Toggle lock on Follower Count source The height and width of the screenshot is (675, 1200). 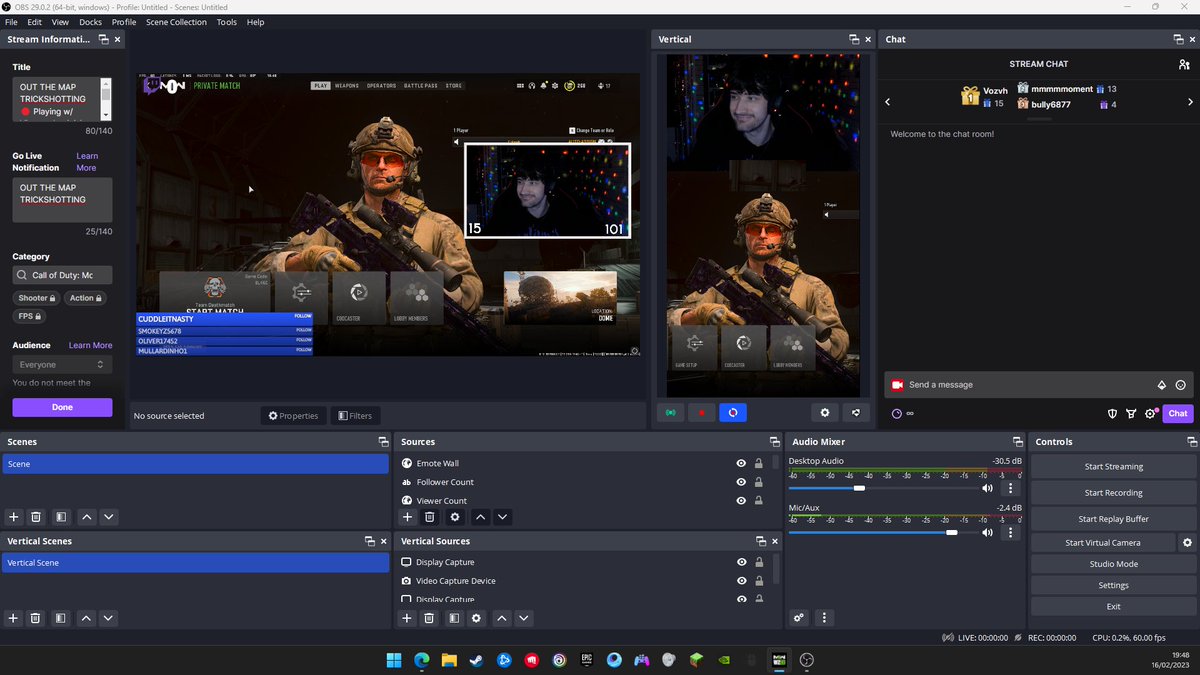coord(759,482)
